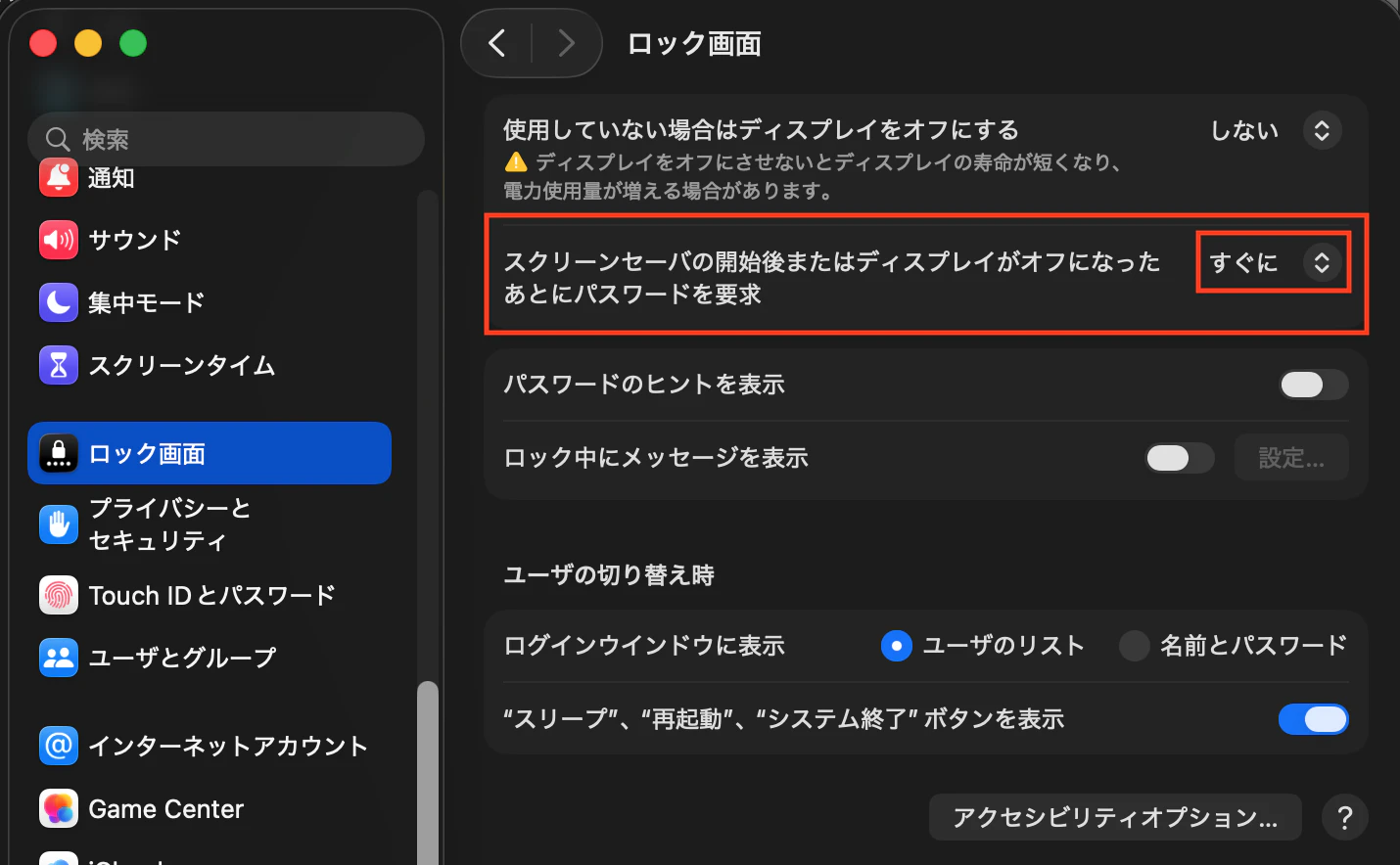
Task: Click the green zoom window button
Action: (x=133, y=43)
